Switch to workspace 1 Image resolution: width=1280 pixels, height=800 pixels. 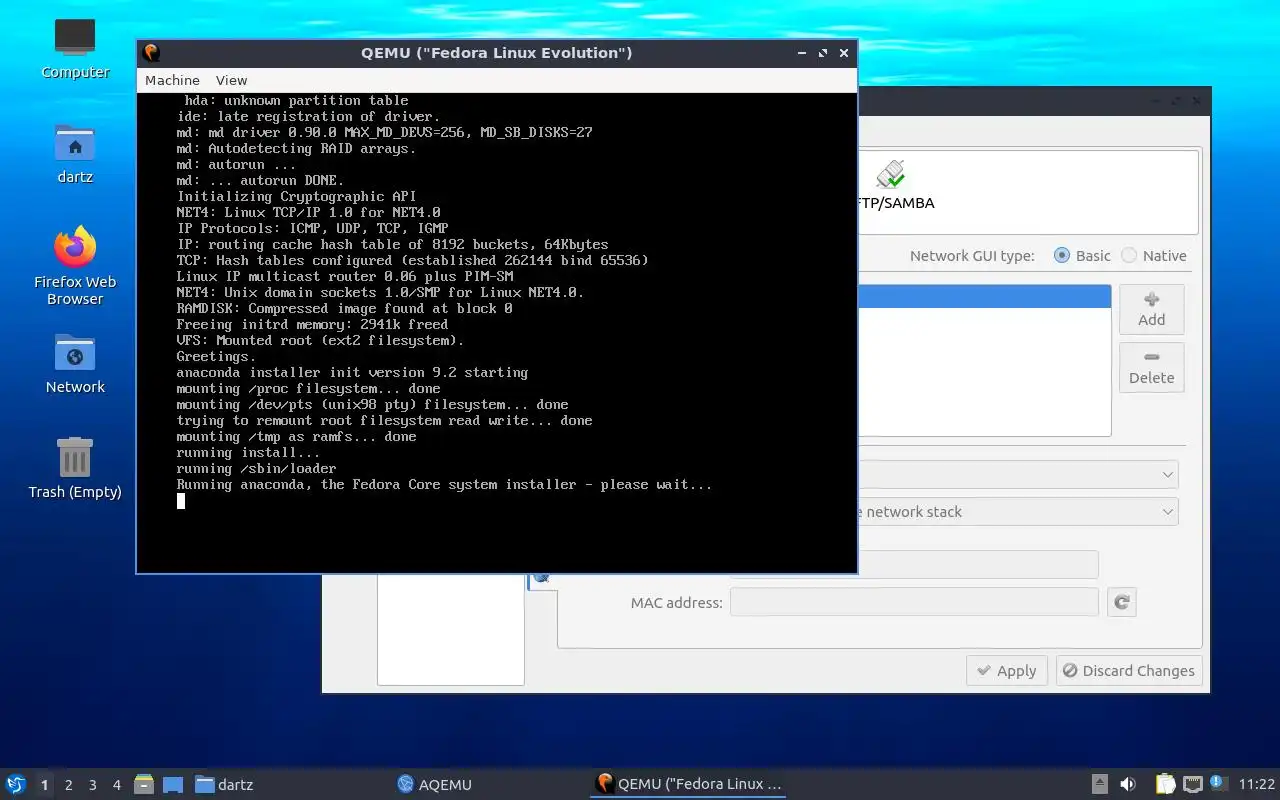point(44,785)
